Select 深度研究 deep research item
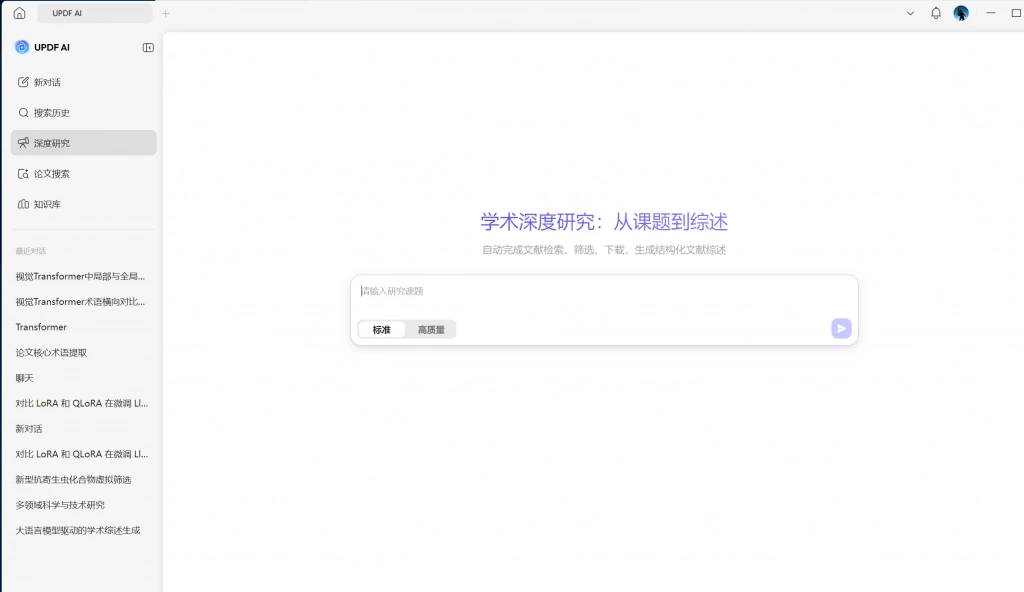The image size is (1024, 592). pyautogui.click(x=84, y=142)
